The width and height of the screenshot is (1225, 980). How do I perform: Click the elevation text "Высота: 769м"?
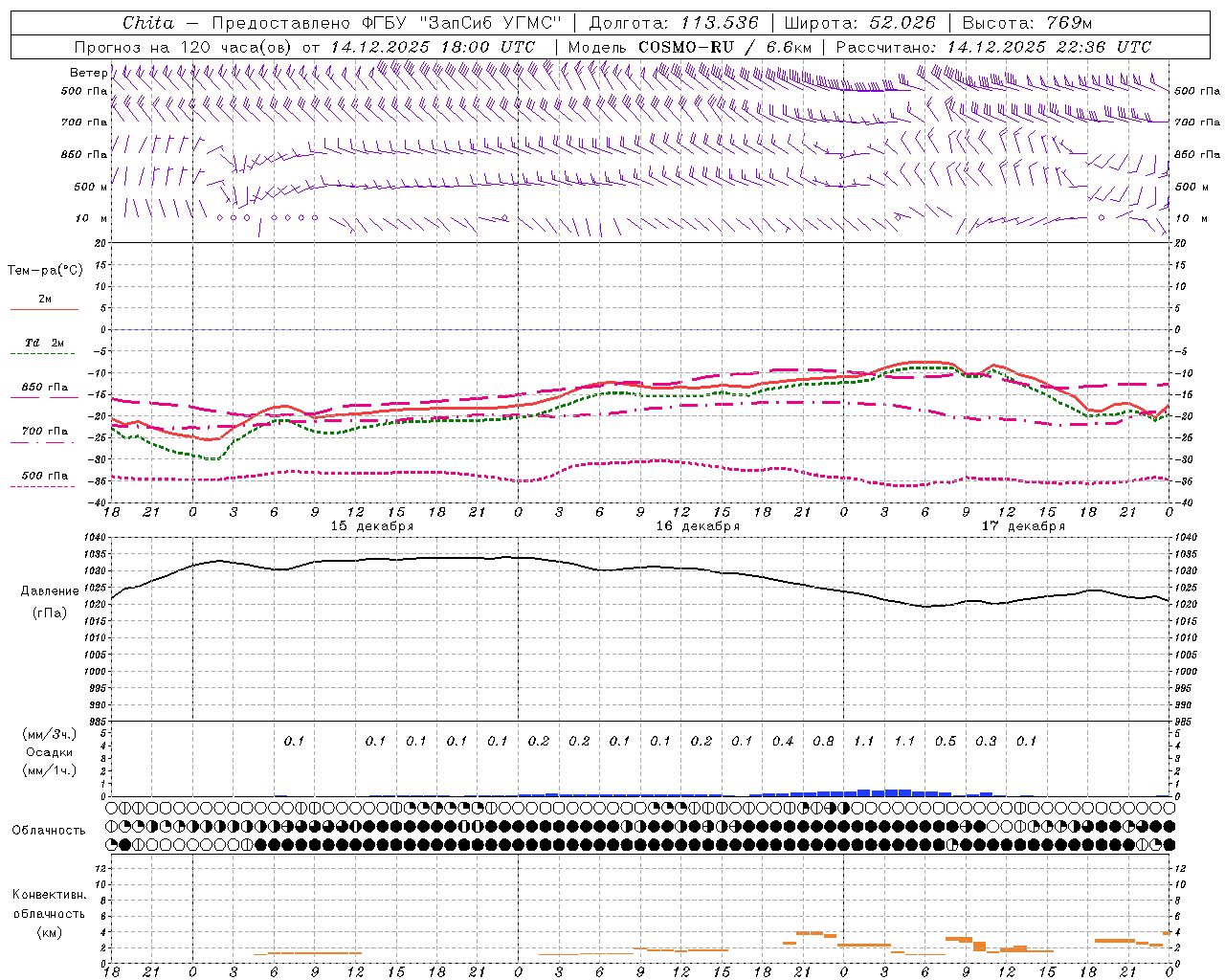[1027, 22]
